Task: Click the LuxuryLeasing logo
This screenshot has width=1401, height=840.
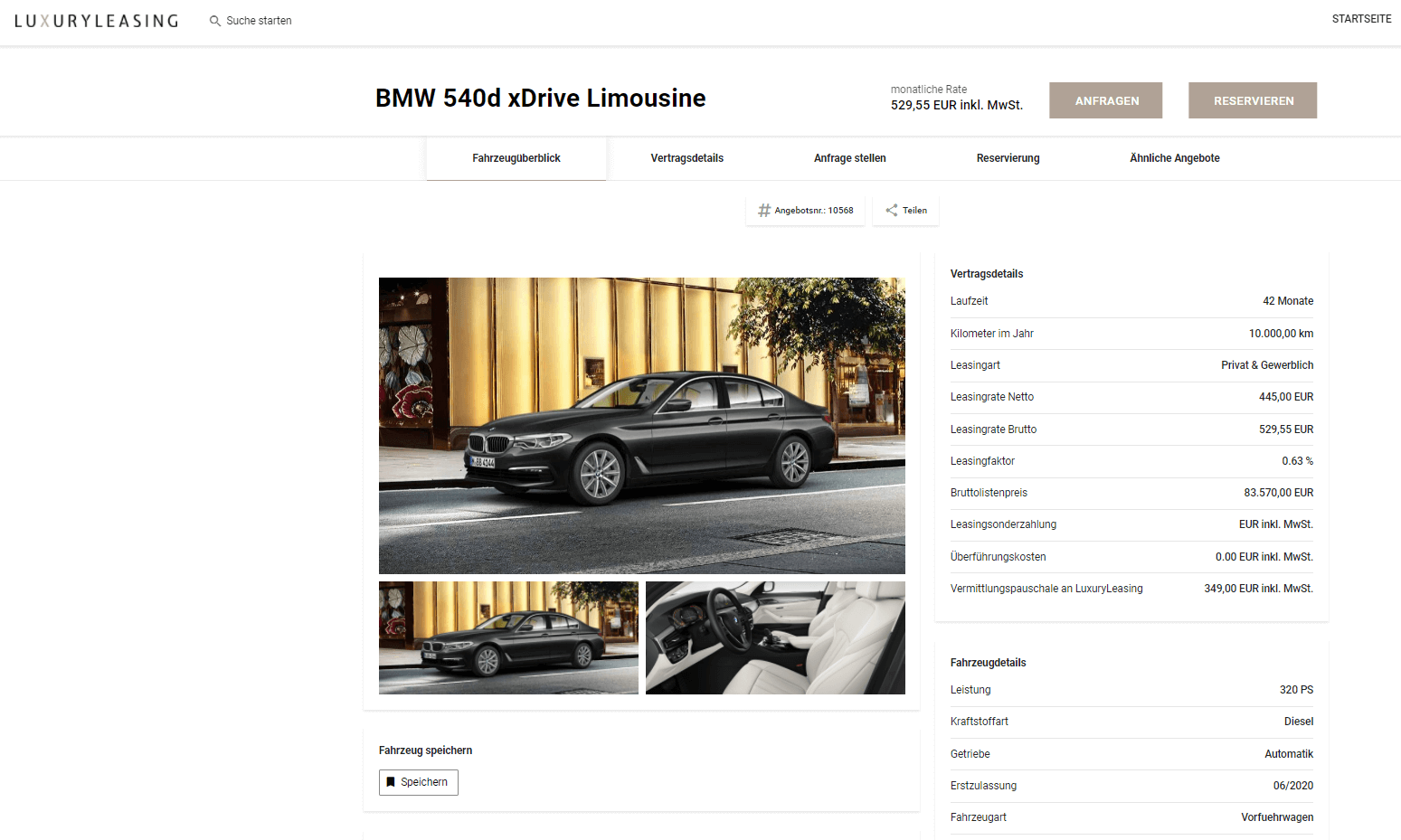Action: [x=96, y=21]
